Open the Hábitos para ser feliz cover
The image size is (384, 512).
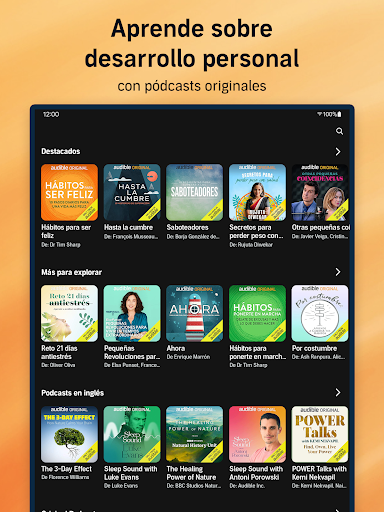click(x=69, y=192)
